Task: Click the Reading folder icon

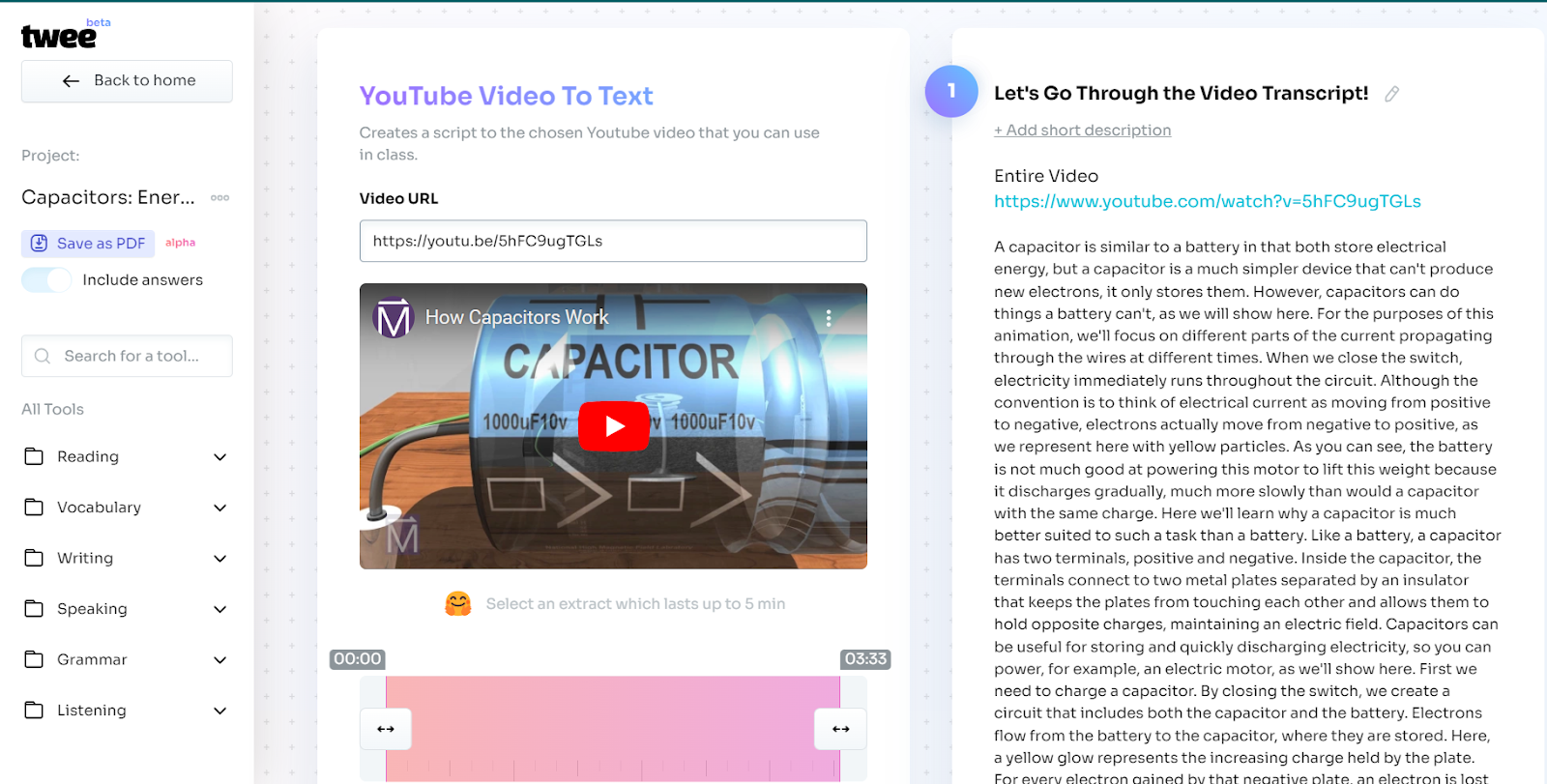Action: coord(34,456)
